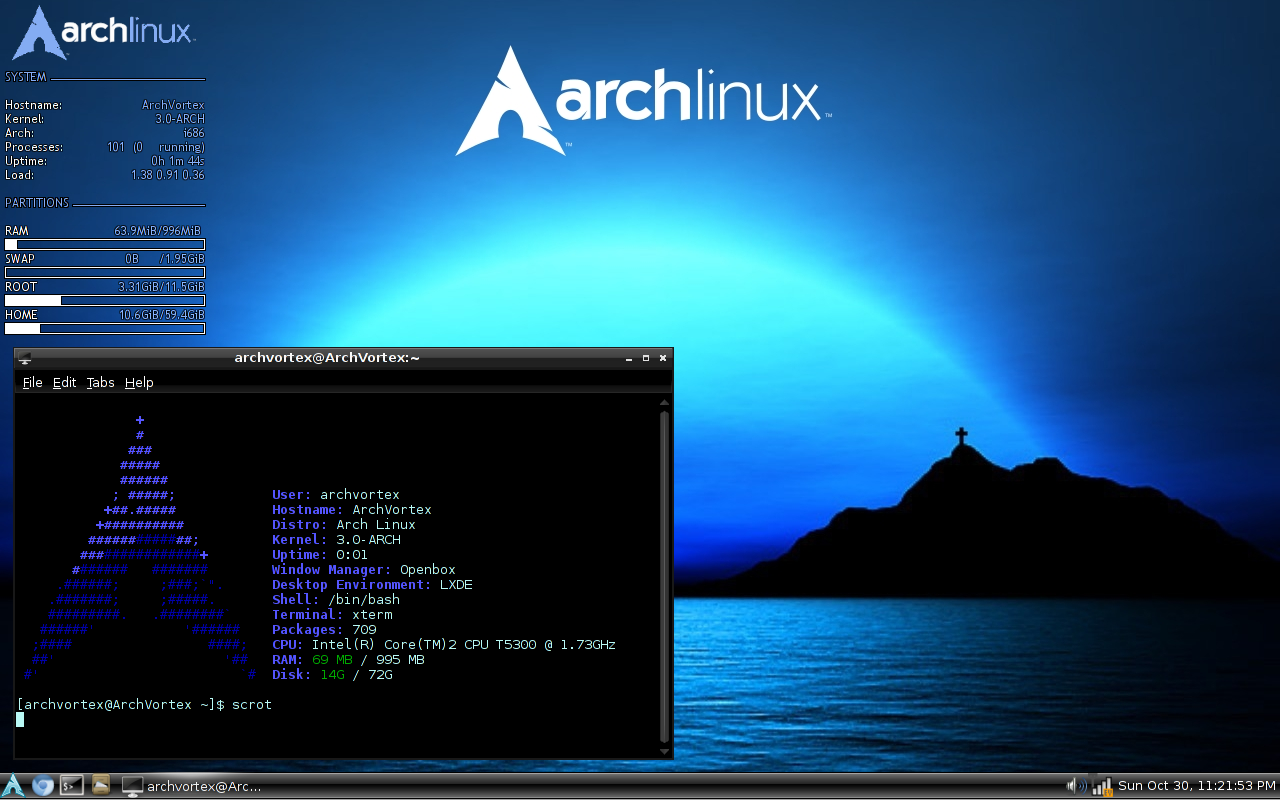Click the Show Desktop icon

(x=132, y=786)
